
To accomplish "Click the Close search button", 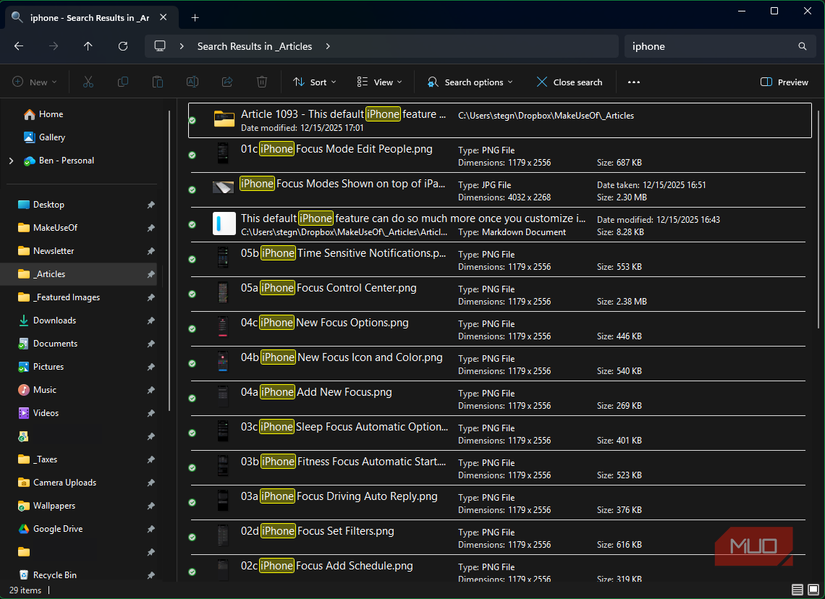I will tap(568, 82).
